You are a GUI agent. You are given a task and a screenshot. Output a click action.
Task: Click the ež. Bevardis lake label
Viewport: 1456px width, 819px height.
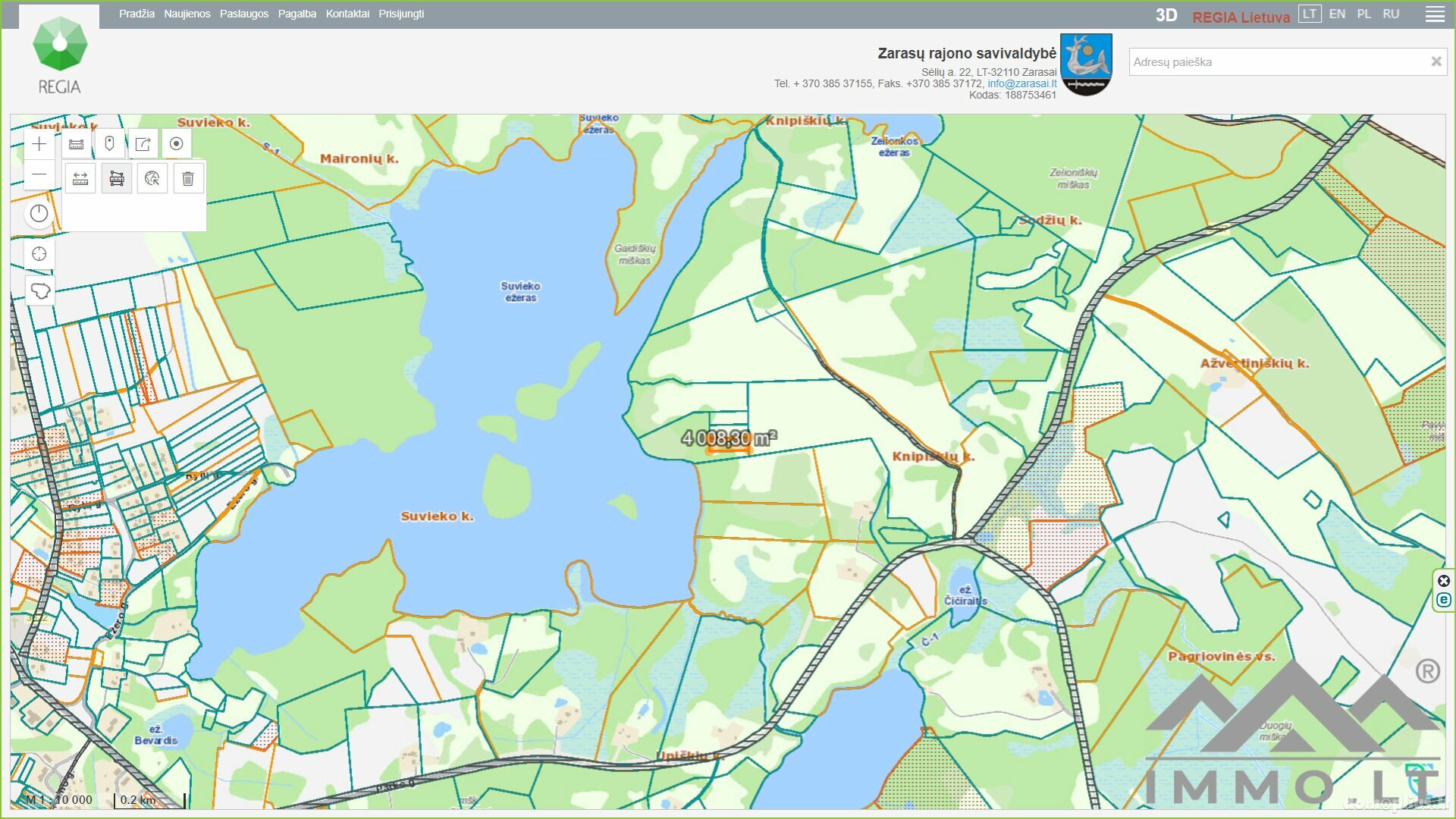click(x=155, y=735)
